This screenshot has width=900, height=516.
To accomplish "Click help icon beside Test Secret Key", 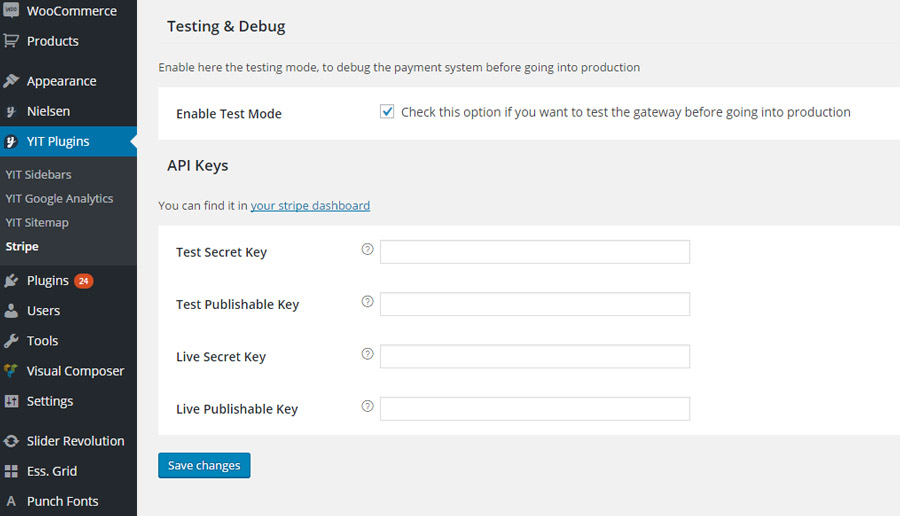I will 367,249.
